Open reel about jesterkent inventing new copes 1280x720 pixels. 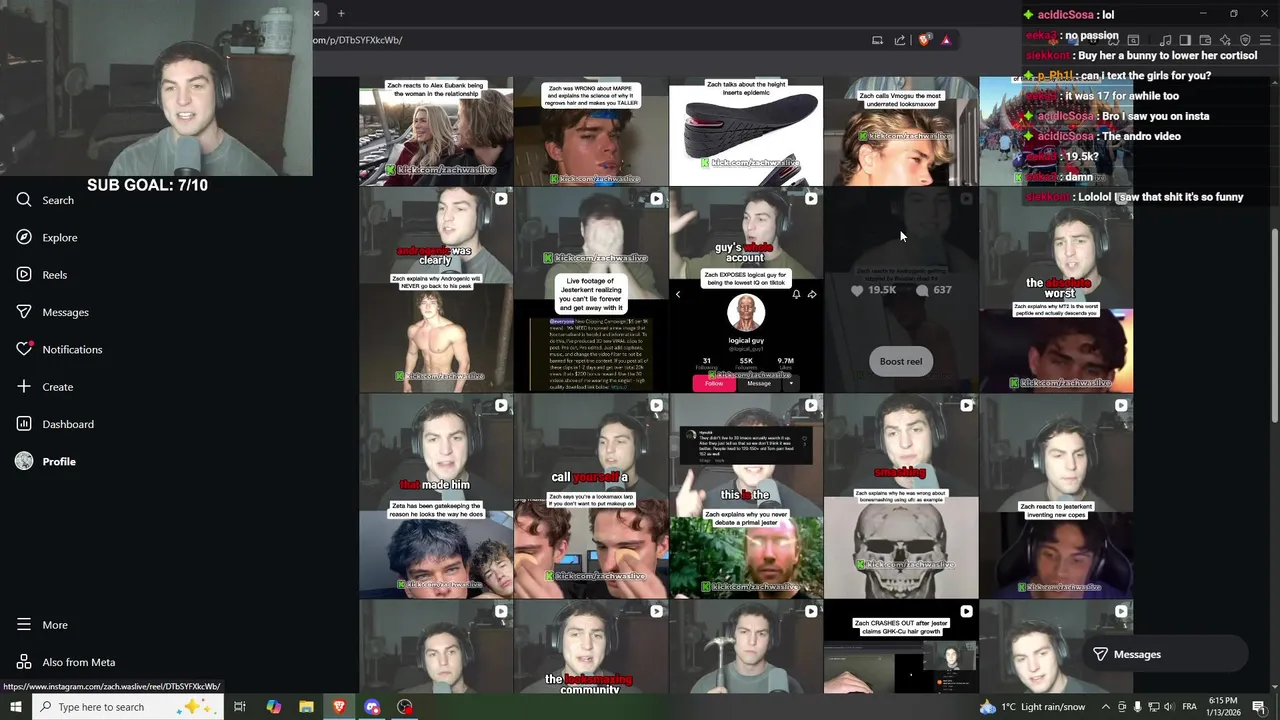coord(1056,496)
